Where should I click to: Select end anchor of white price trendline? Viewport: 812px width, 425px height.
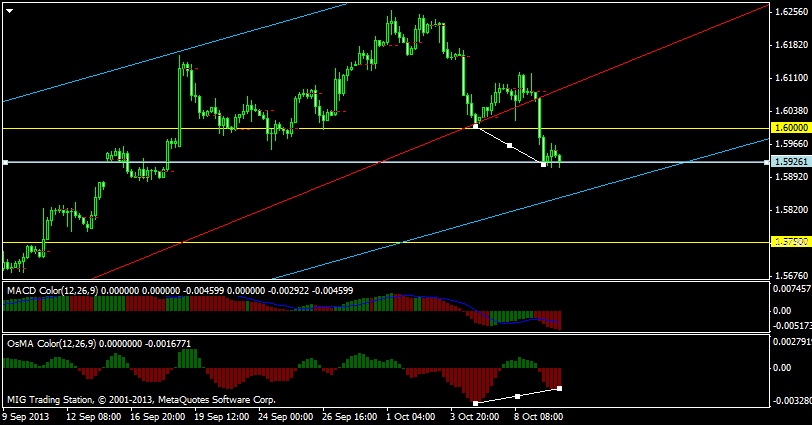coord(543,164)
